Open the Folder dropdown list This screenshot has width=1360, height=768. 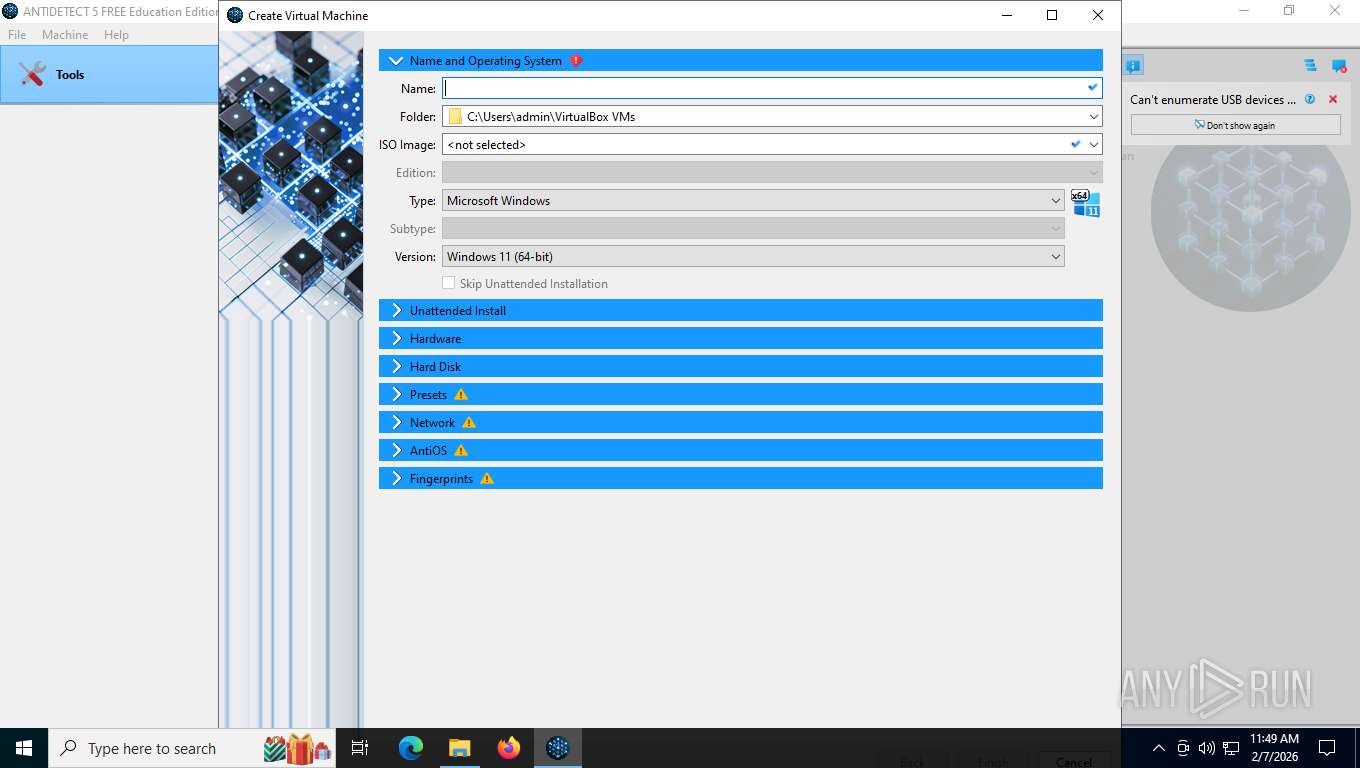click(x=1093, y=116)
